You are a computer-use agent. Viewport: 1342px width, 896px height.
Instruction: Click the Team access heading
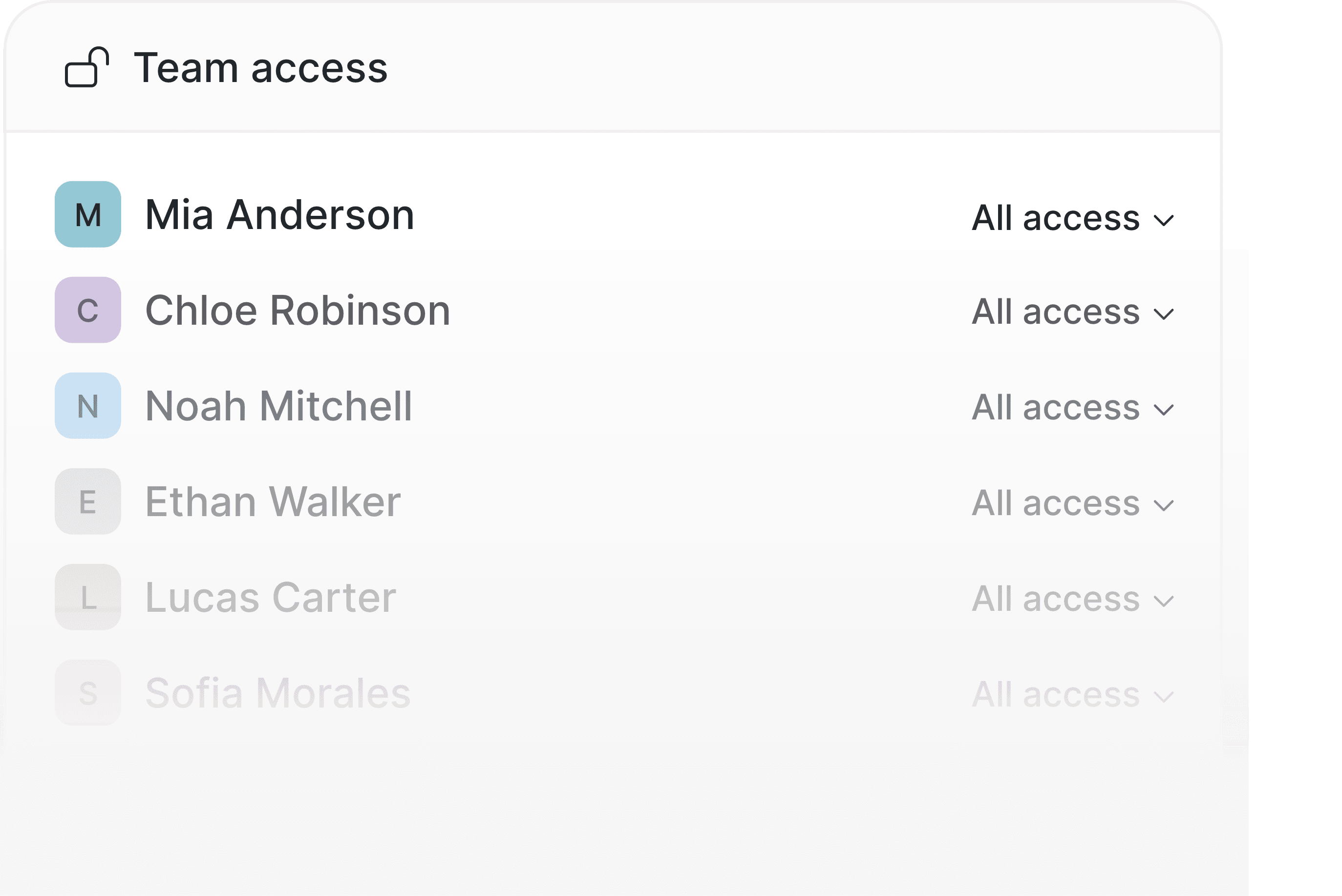(260, 68)
